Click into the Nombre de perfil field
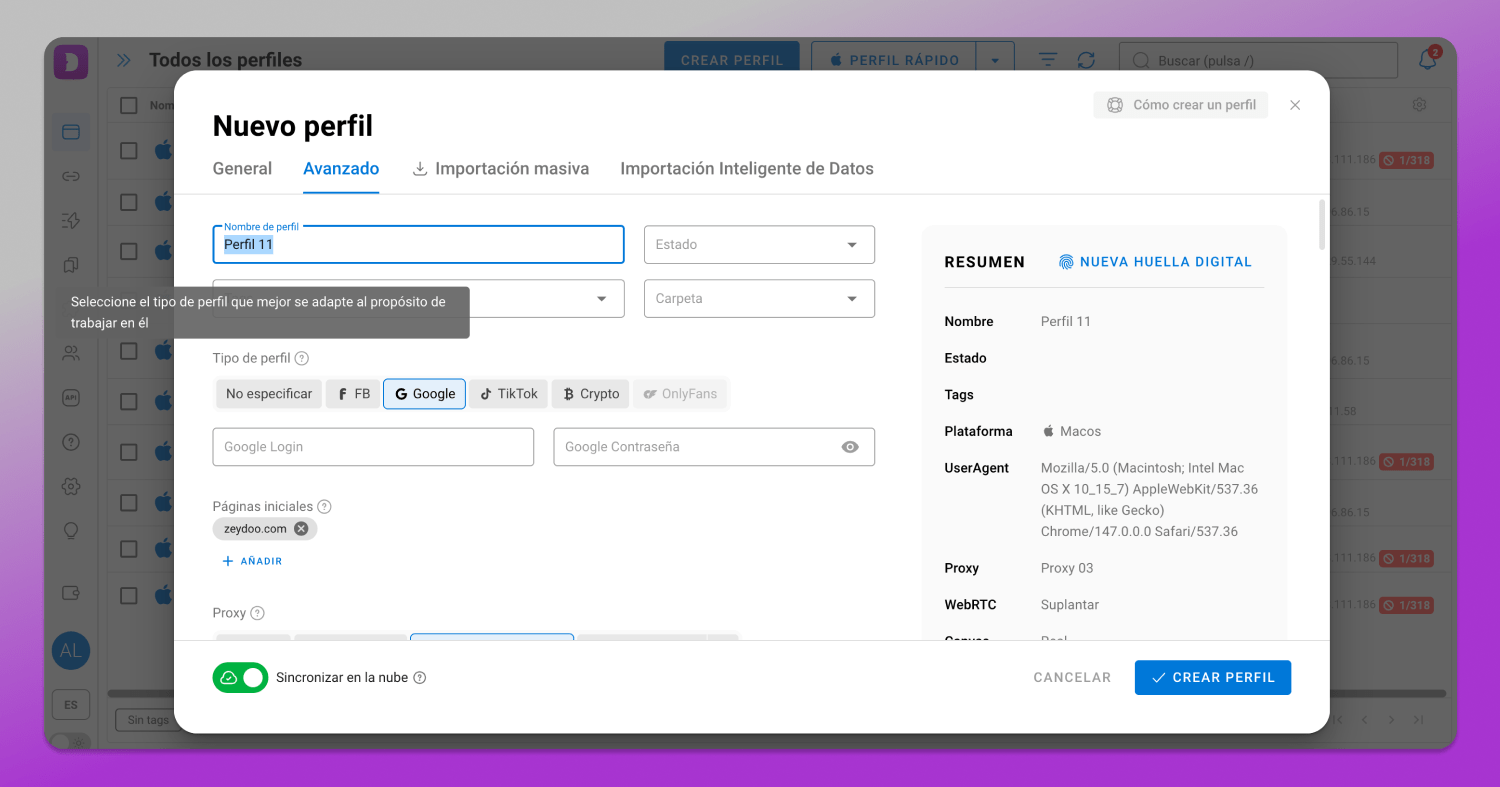 [x=418, y=245]
